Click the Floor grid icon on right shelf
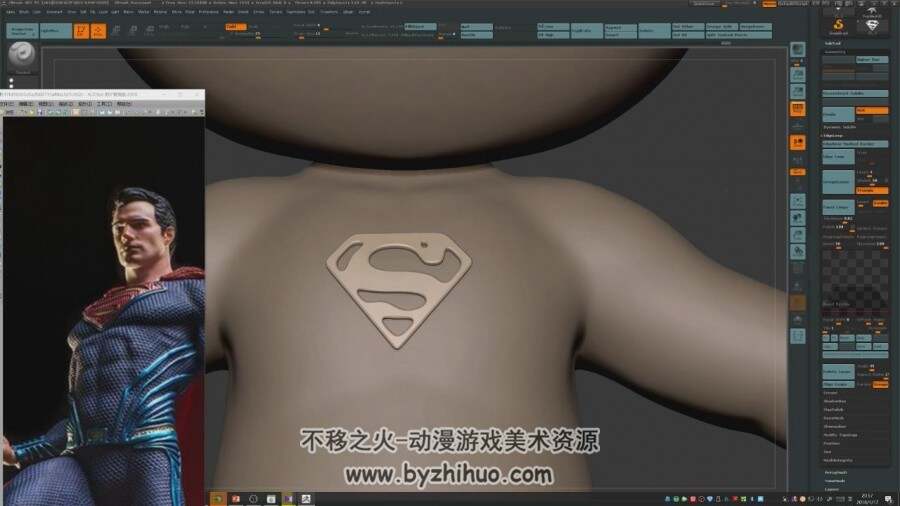900x506 pixels. tap(798, 126)
